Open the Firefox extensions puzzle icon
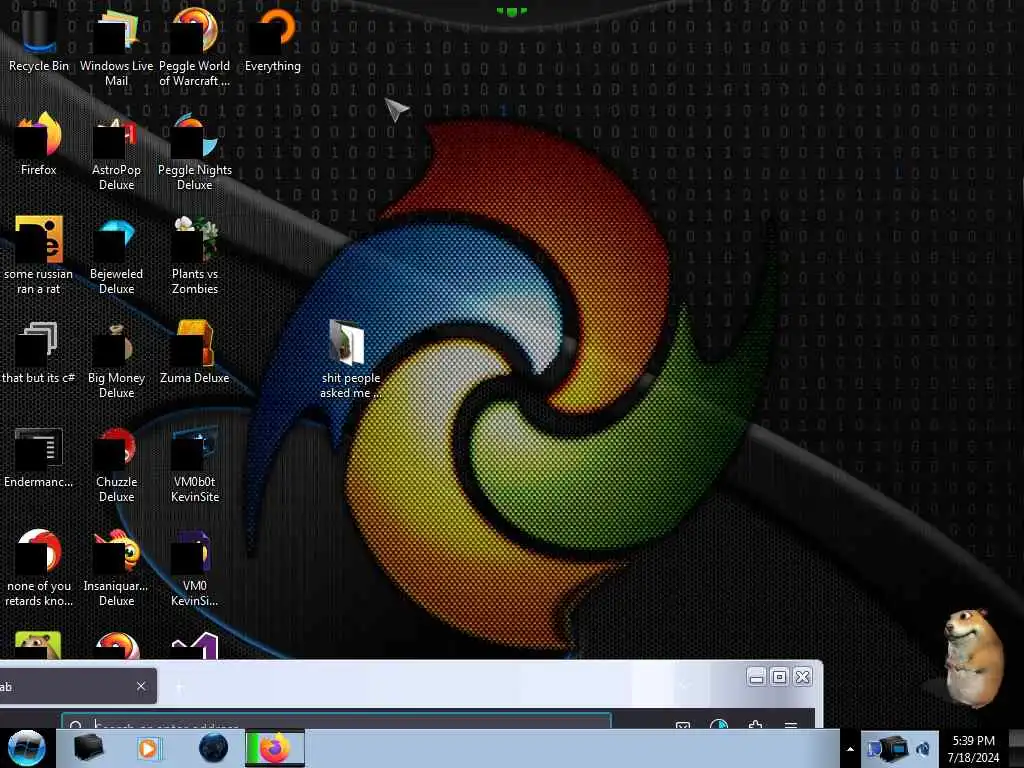Viewport: 1024px width, 768px height. [755, 724]
